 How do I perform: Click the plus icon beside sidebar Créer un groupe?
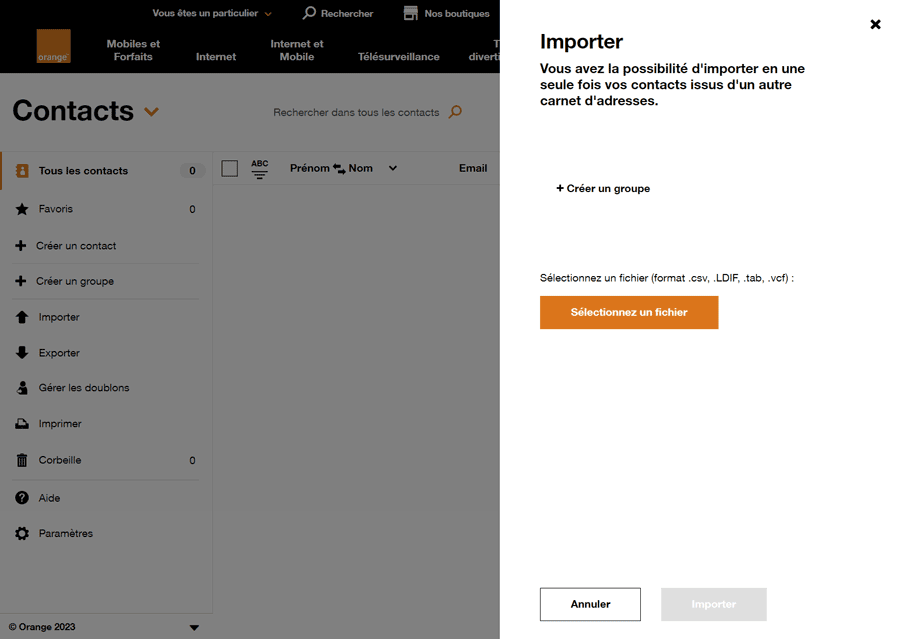[21, 281]
